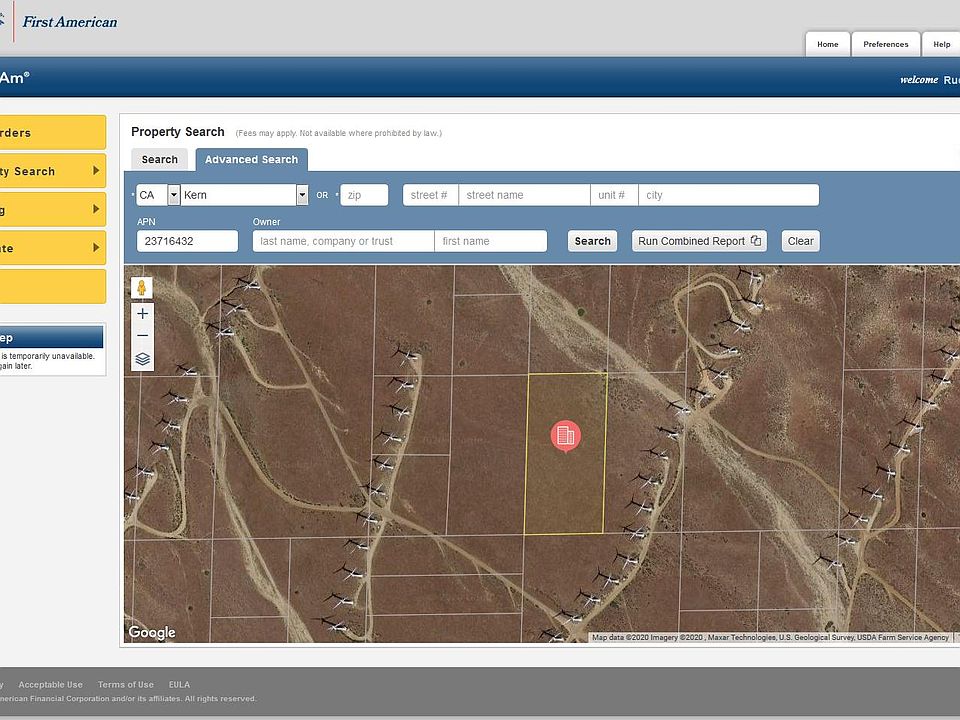Click the Street View pegman icon
The height and width of the screenshot is (720, 960).
pyautogui.click(x=142, y=288)
